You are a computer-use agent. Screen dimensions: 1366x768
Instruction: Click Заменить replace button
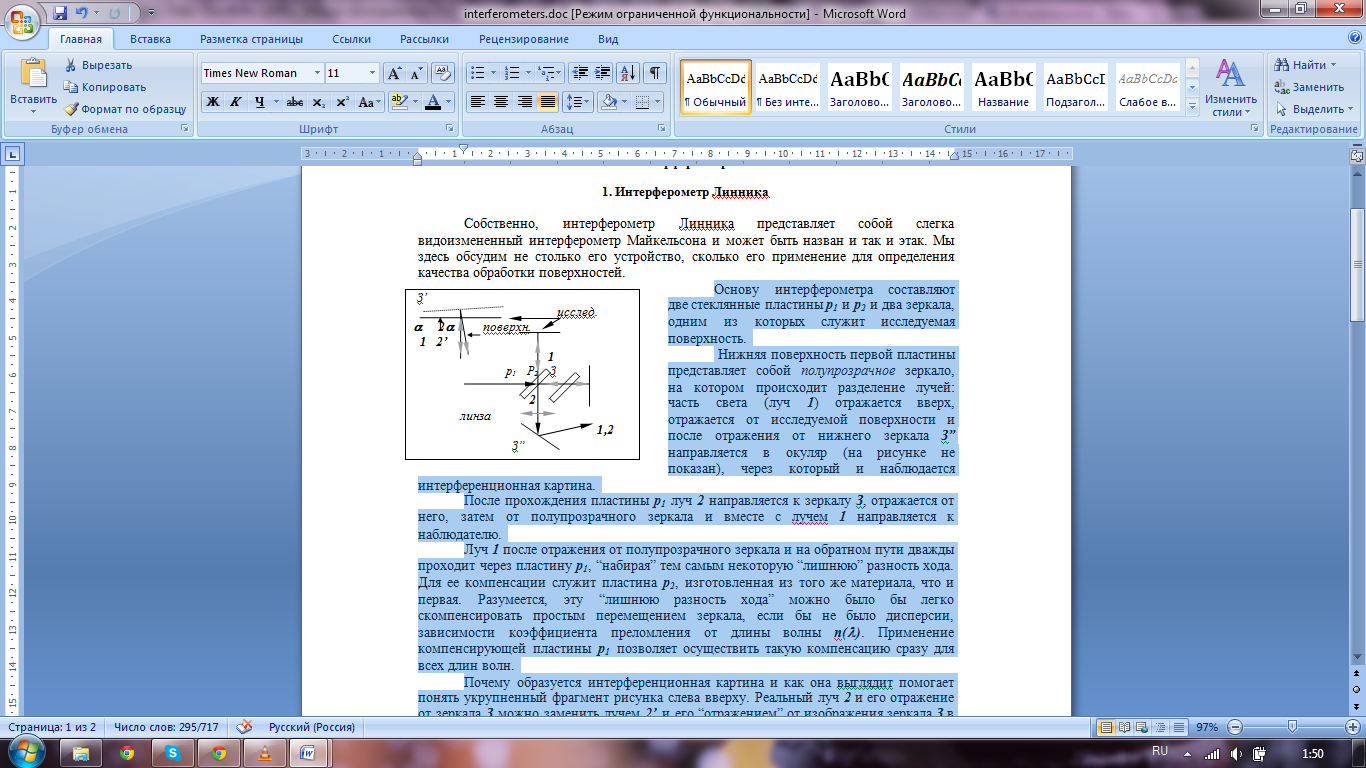[x=1310, y=87]
